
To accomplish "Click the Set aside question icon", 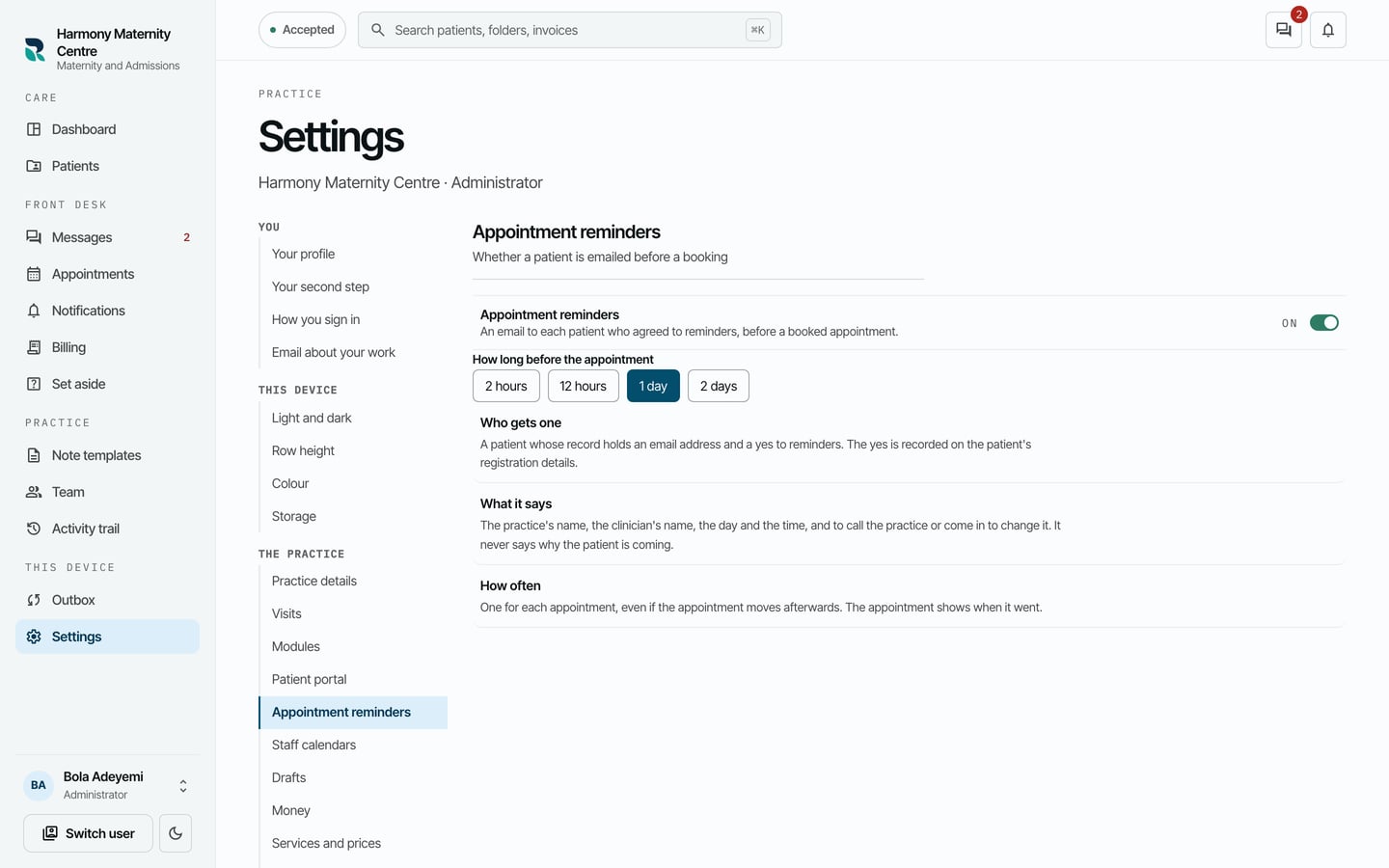I will [34, 384].
